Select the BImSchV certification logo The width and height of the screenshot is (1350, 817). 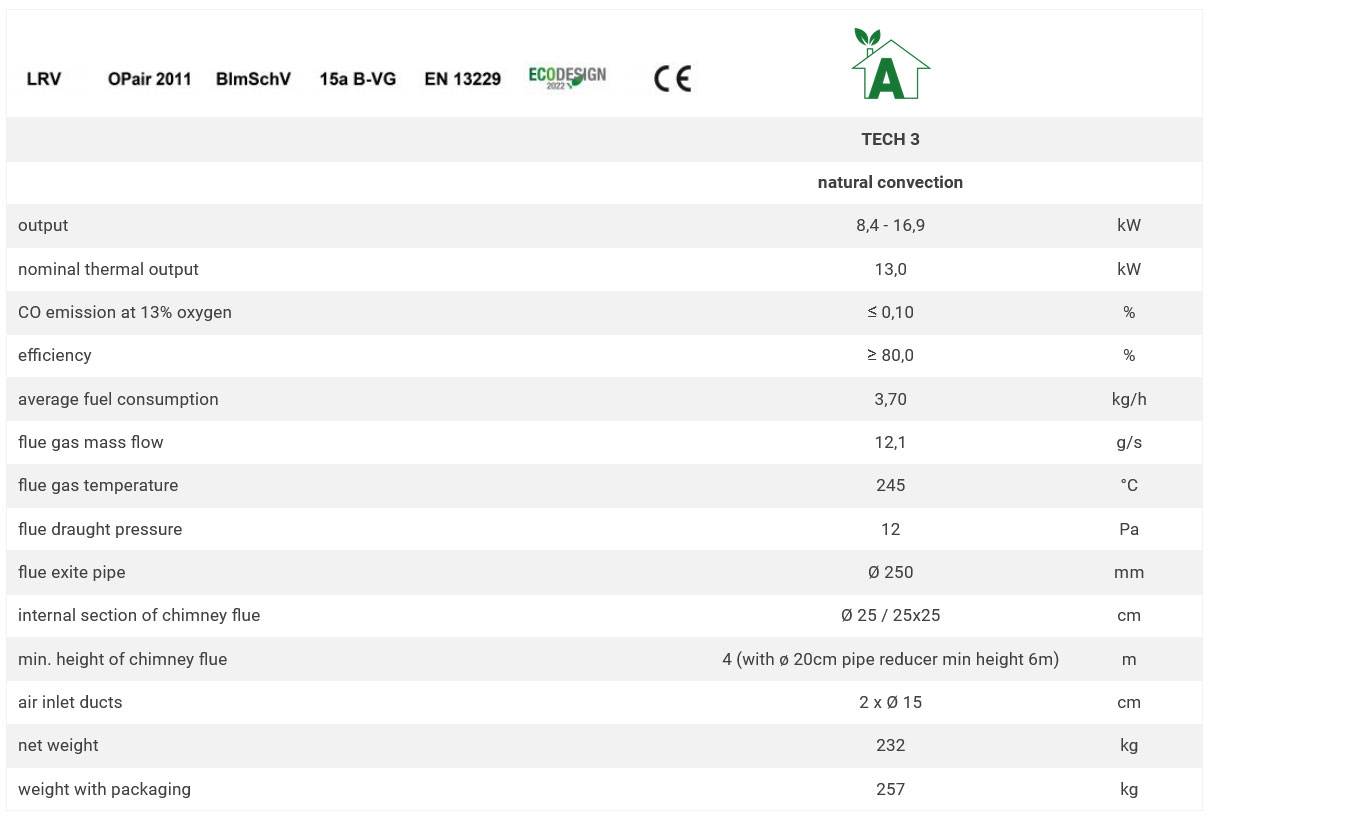(253, 79)
